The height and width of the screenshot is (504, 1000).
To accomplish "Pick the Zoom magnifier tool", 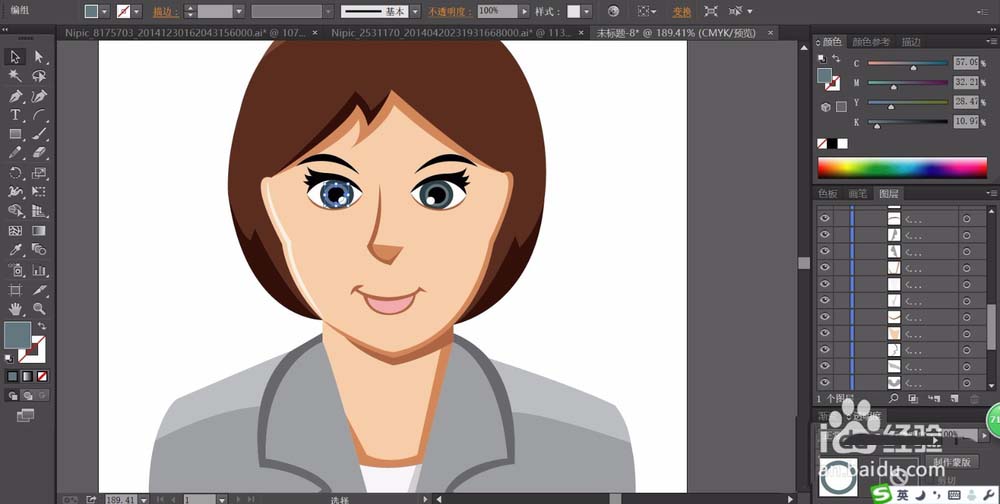I will [39, 309].
